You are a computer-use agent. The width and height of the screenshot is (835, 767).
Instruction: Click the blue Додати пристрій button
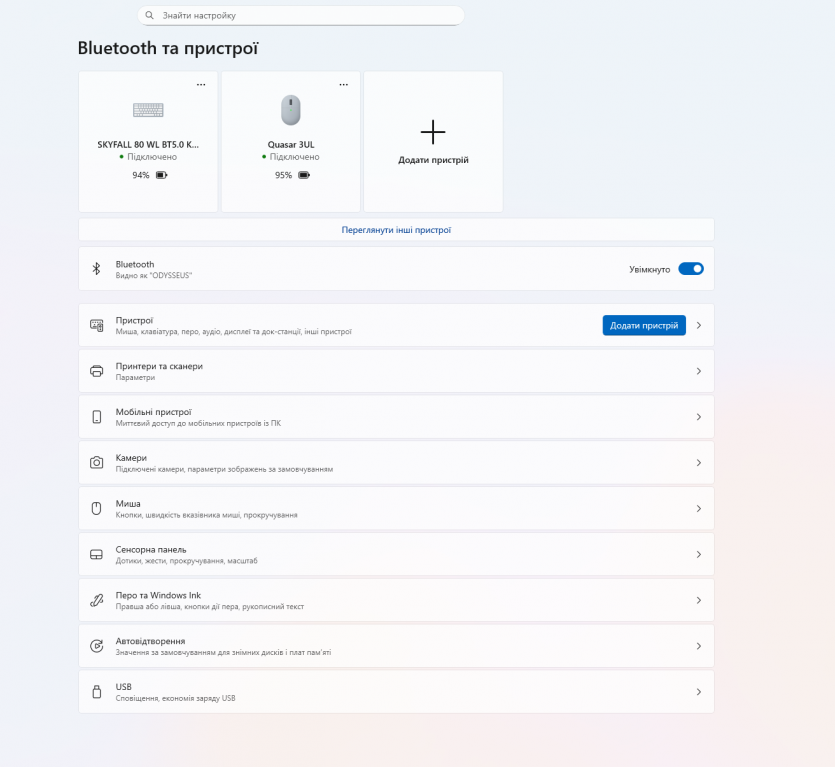(x=644, y=325)
